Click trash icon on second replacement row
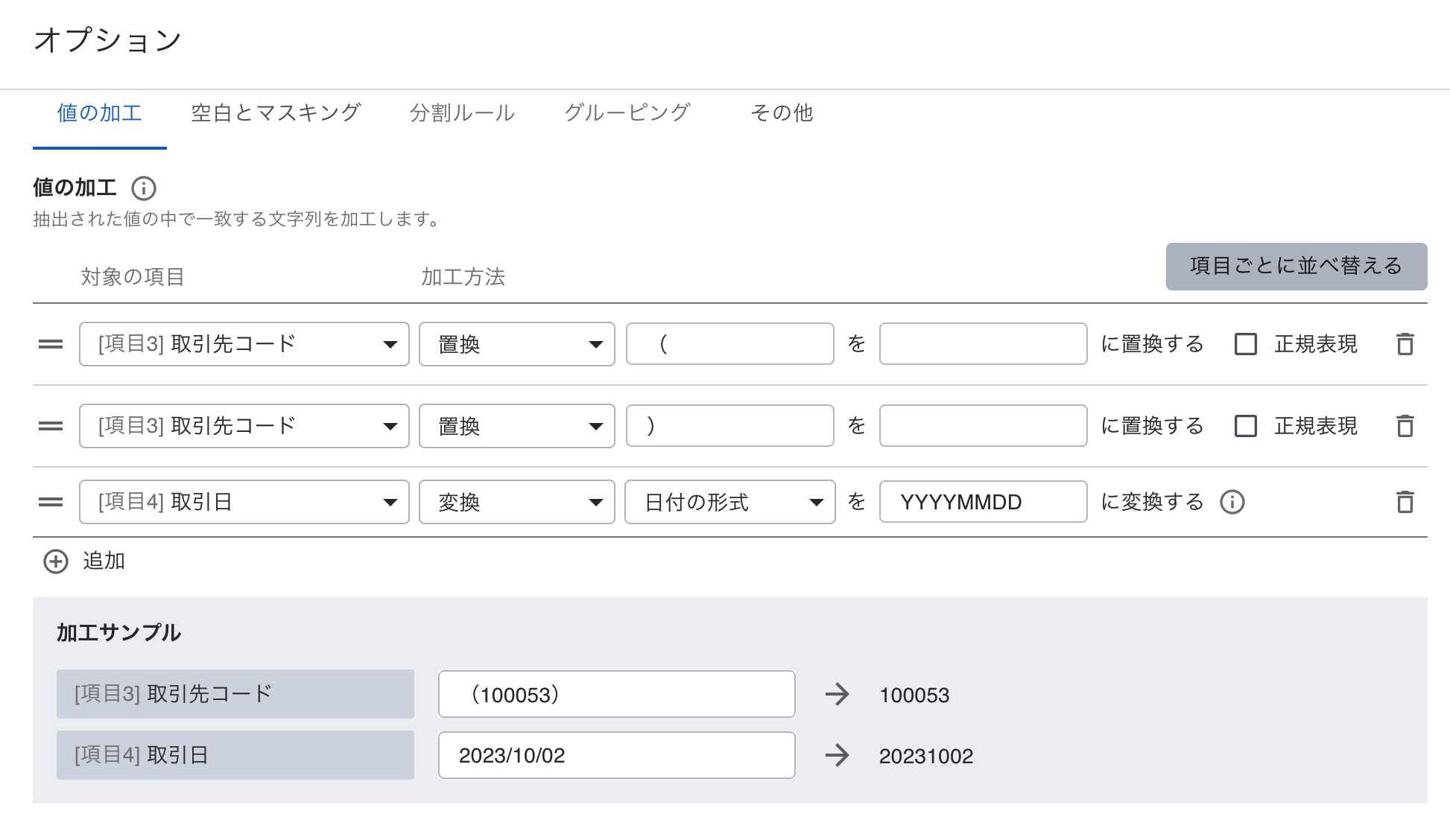 (x=1405, y=426)
